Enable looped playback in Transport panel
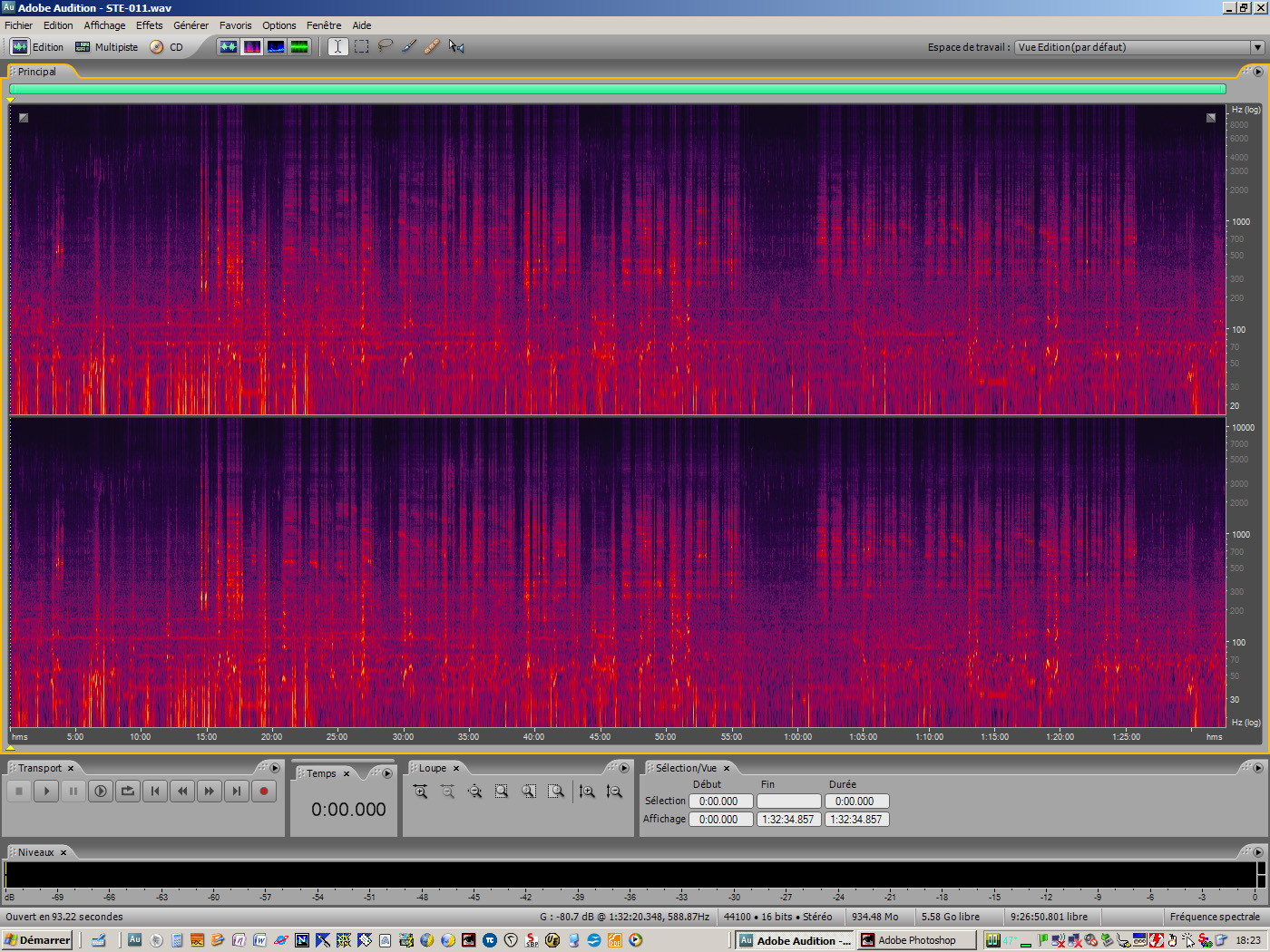 click(x=127, y=791)
